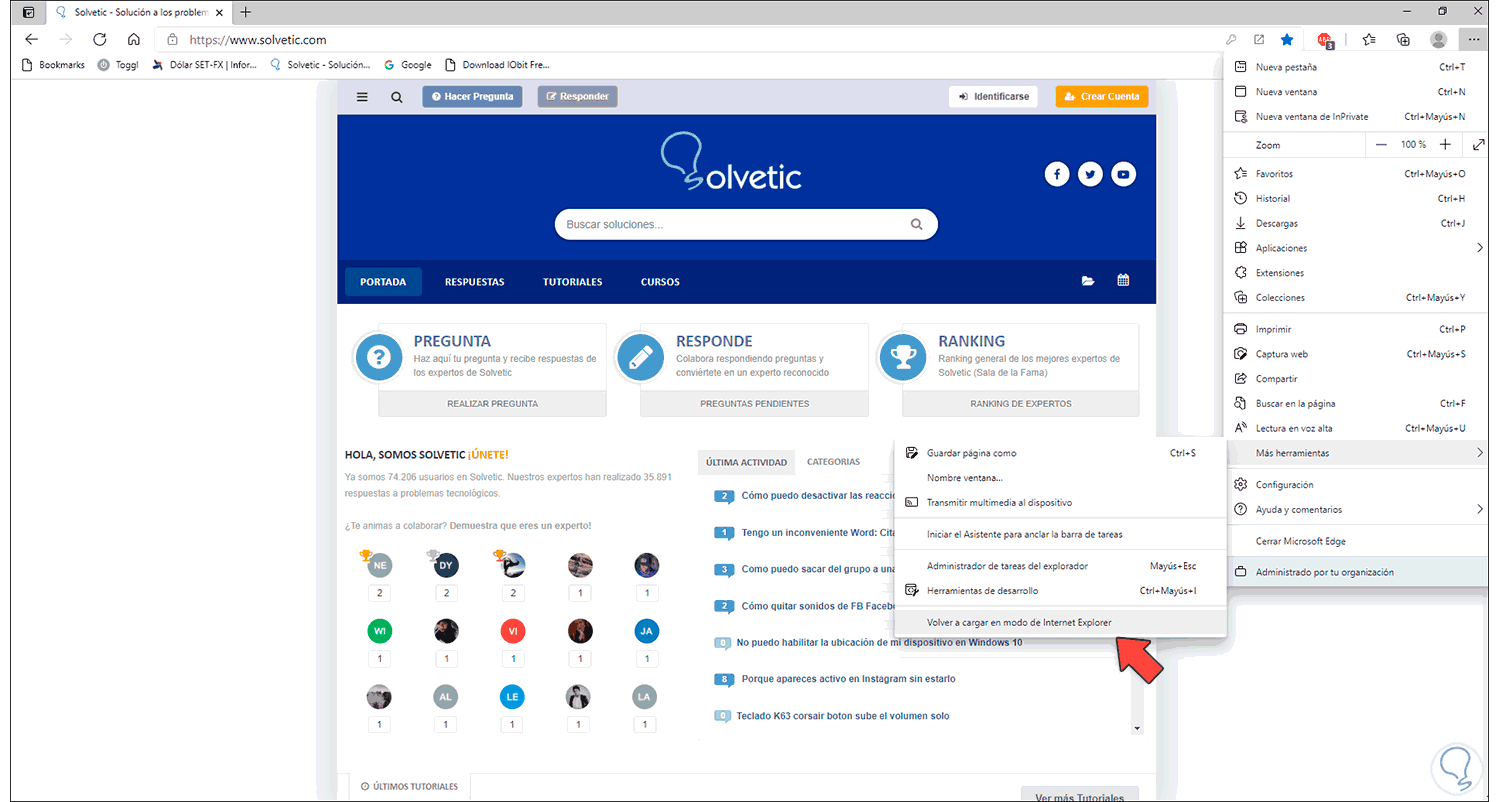Select Nueva ventana de InPrivate
The height and width of the screenshot is (802, 1500).
click(x=1357, y=117)
